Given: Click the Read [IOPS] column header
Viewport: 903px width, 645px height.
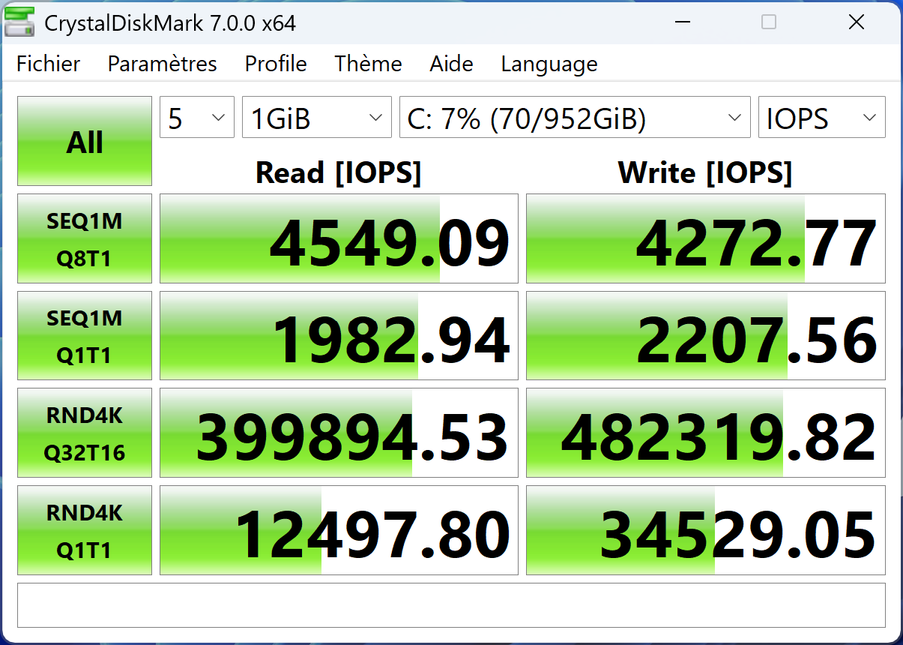Looking at the screenshot, I should (x=339, y=172).
